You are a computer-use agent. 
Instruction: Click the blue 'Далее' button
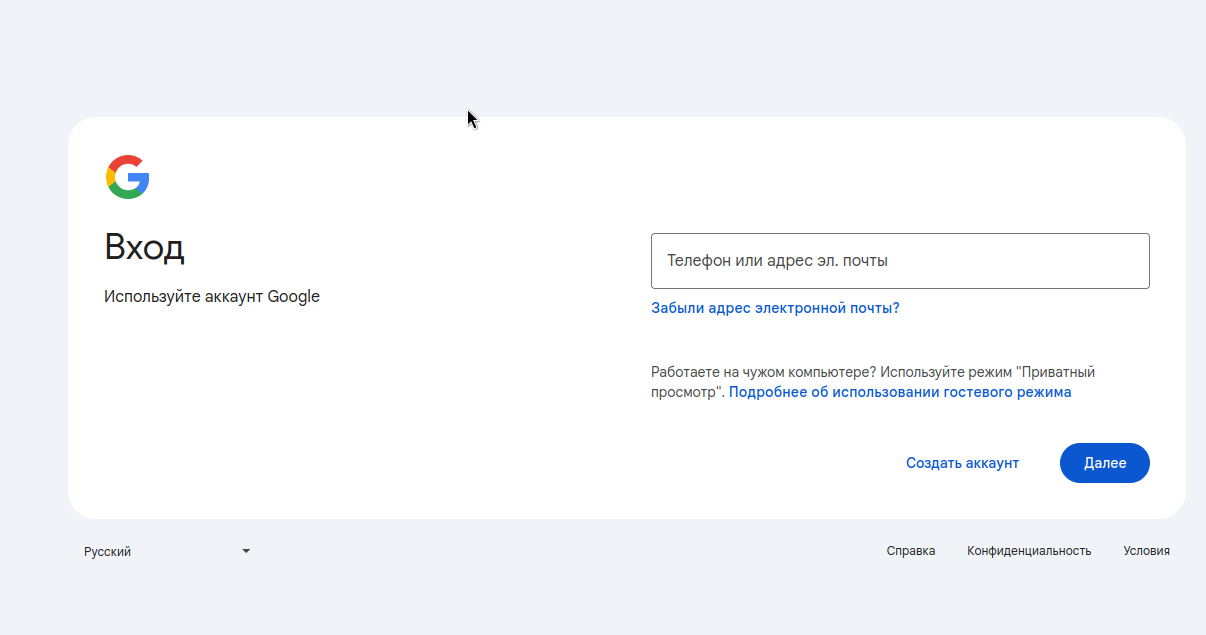pos(1105,463)
